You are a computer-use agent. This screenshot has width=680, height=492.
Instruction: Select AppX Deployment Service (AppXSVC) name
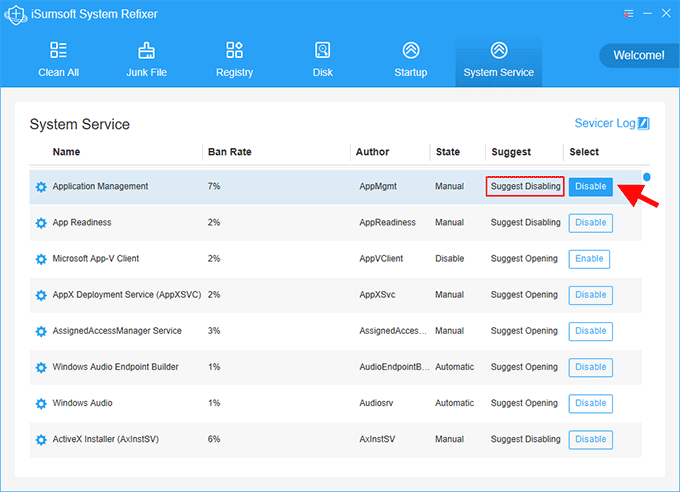[127, 295]
